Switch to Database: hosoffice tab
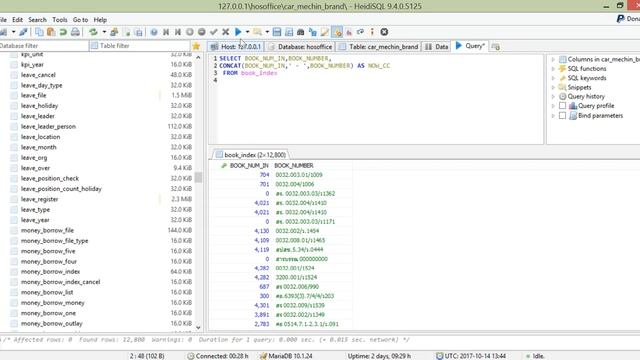 (x=300, y=47)
